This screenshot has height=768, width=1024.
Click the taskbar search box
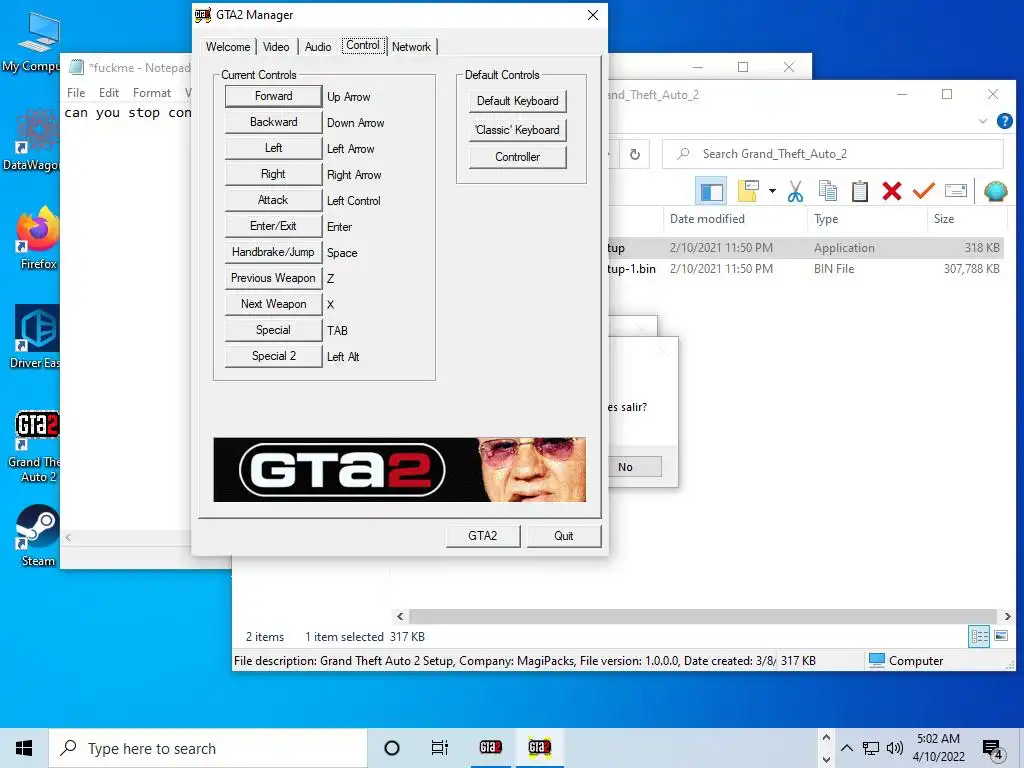(208, 748)
